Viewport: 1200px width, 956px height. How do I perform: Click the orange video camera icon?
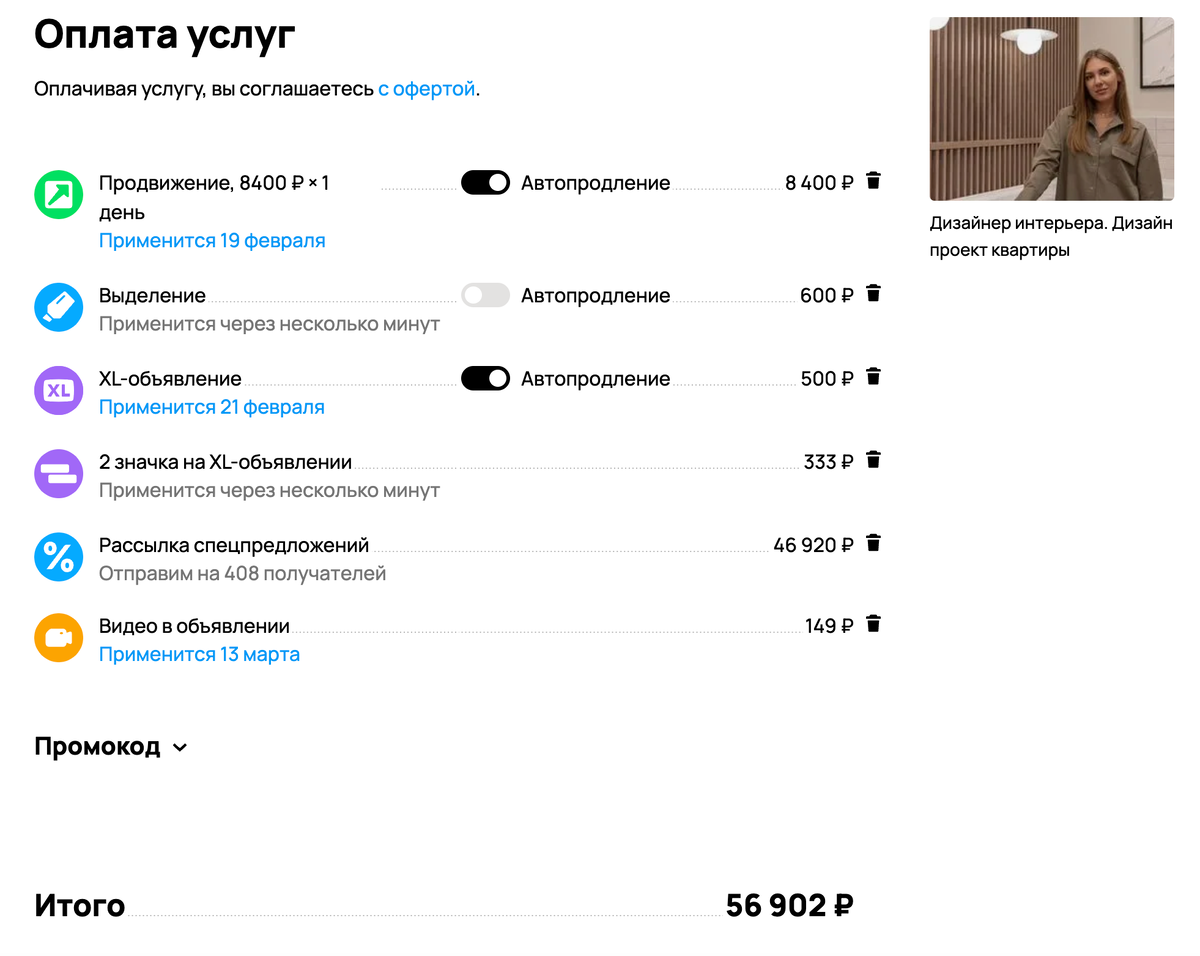pyautogui.click(x=59, y=638)
